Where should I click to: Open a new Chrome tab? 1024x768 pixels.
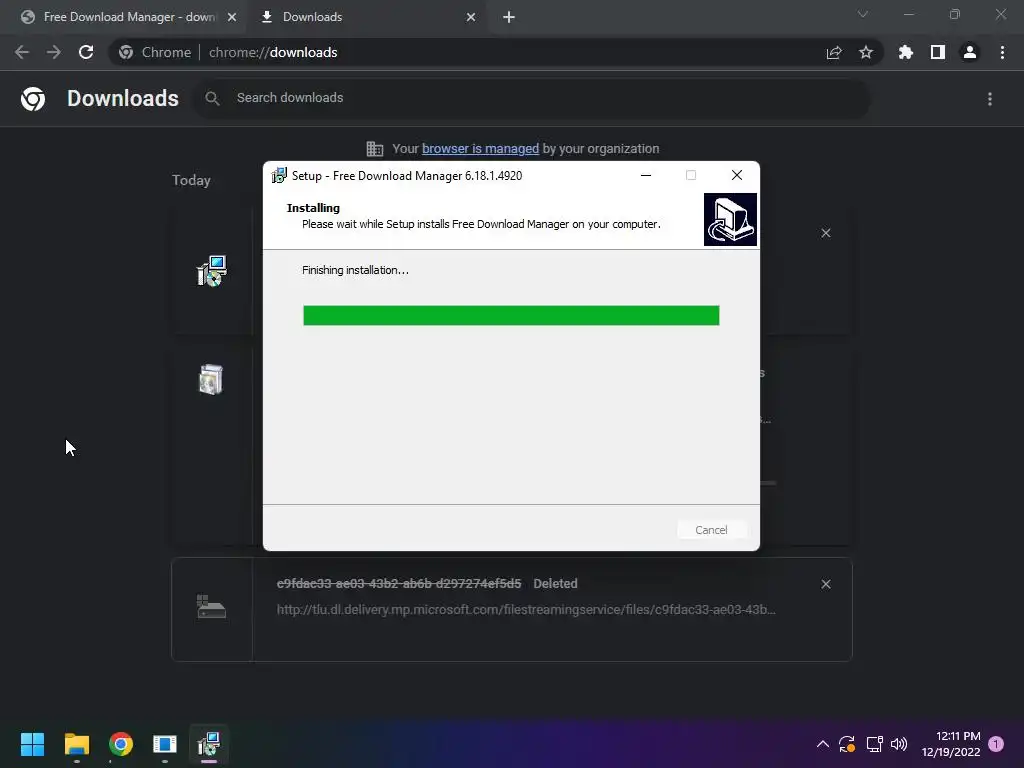509,17
